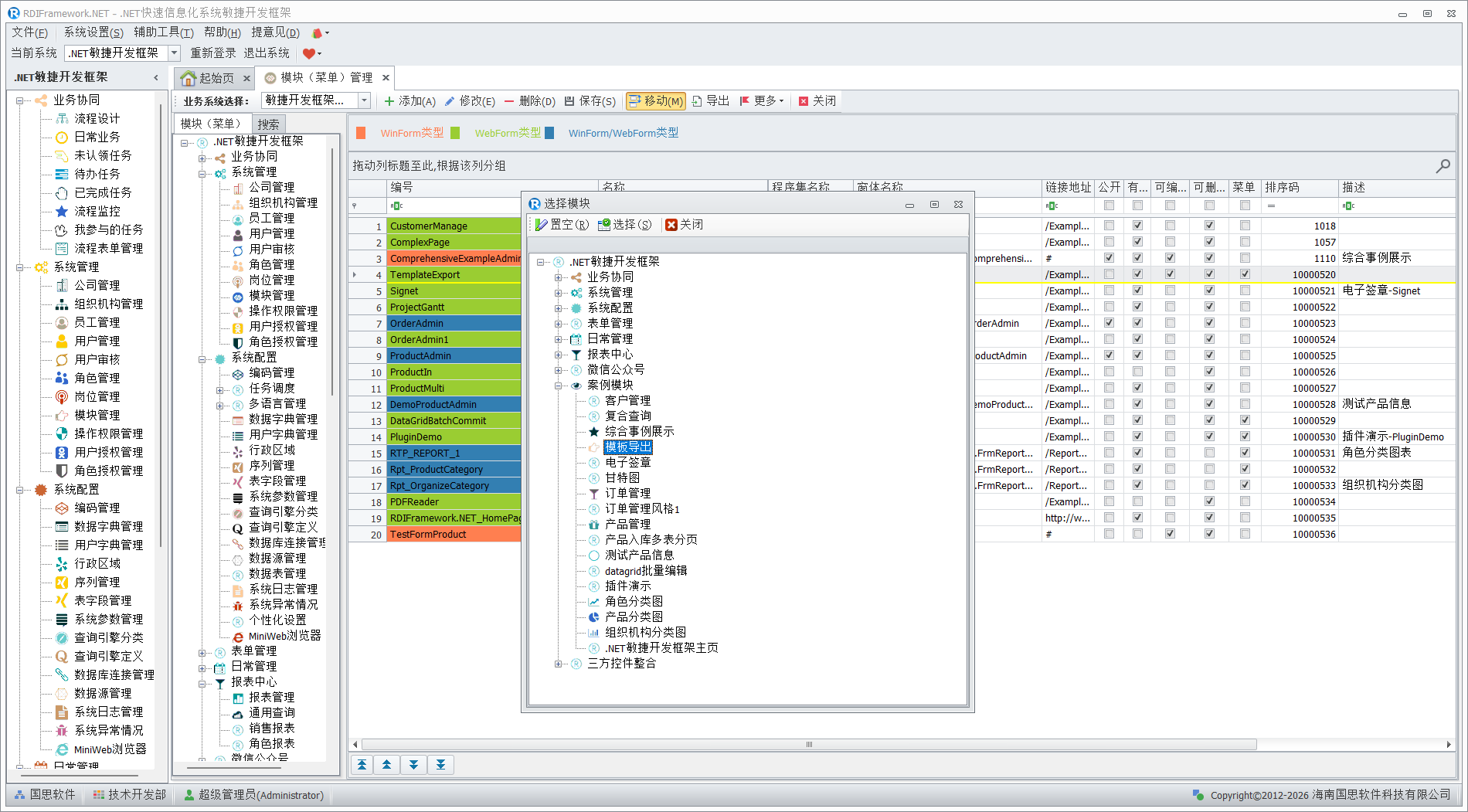Click the move-to-top arrow icon
This screenshot has width=1468, height=812.
tap(362, 765)
